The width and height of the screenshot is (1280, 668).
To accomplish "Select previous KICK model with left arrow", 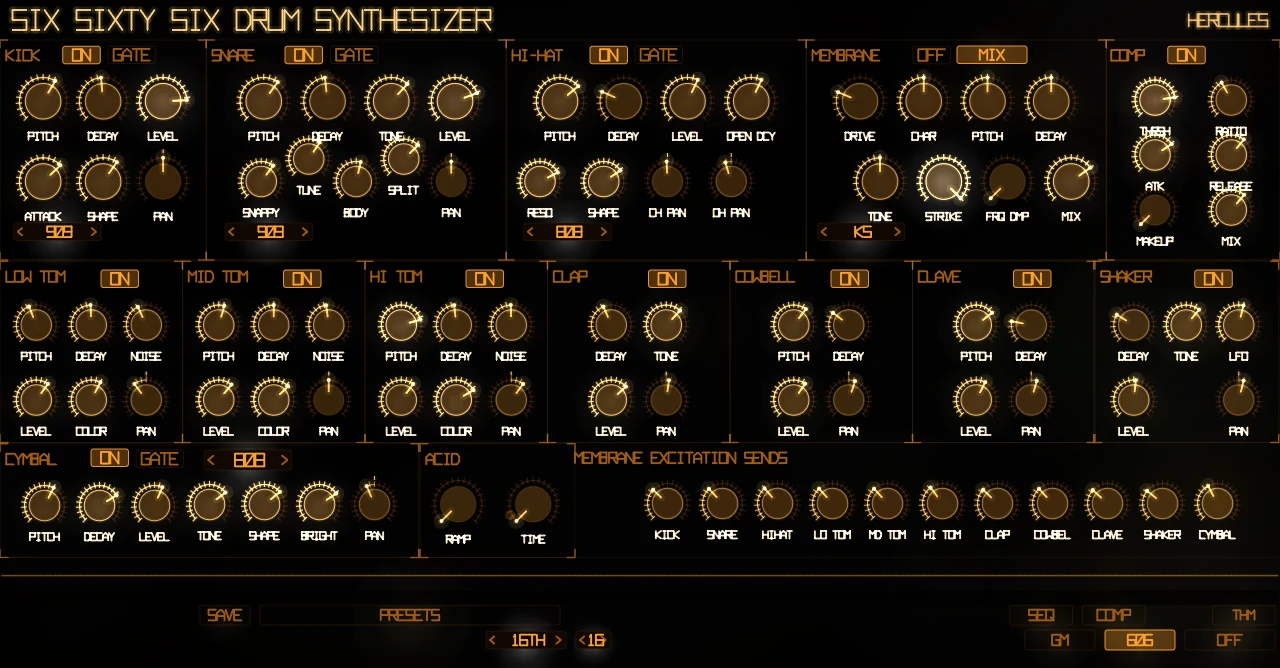I will coord(21,232).
